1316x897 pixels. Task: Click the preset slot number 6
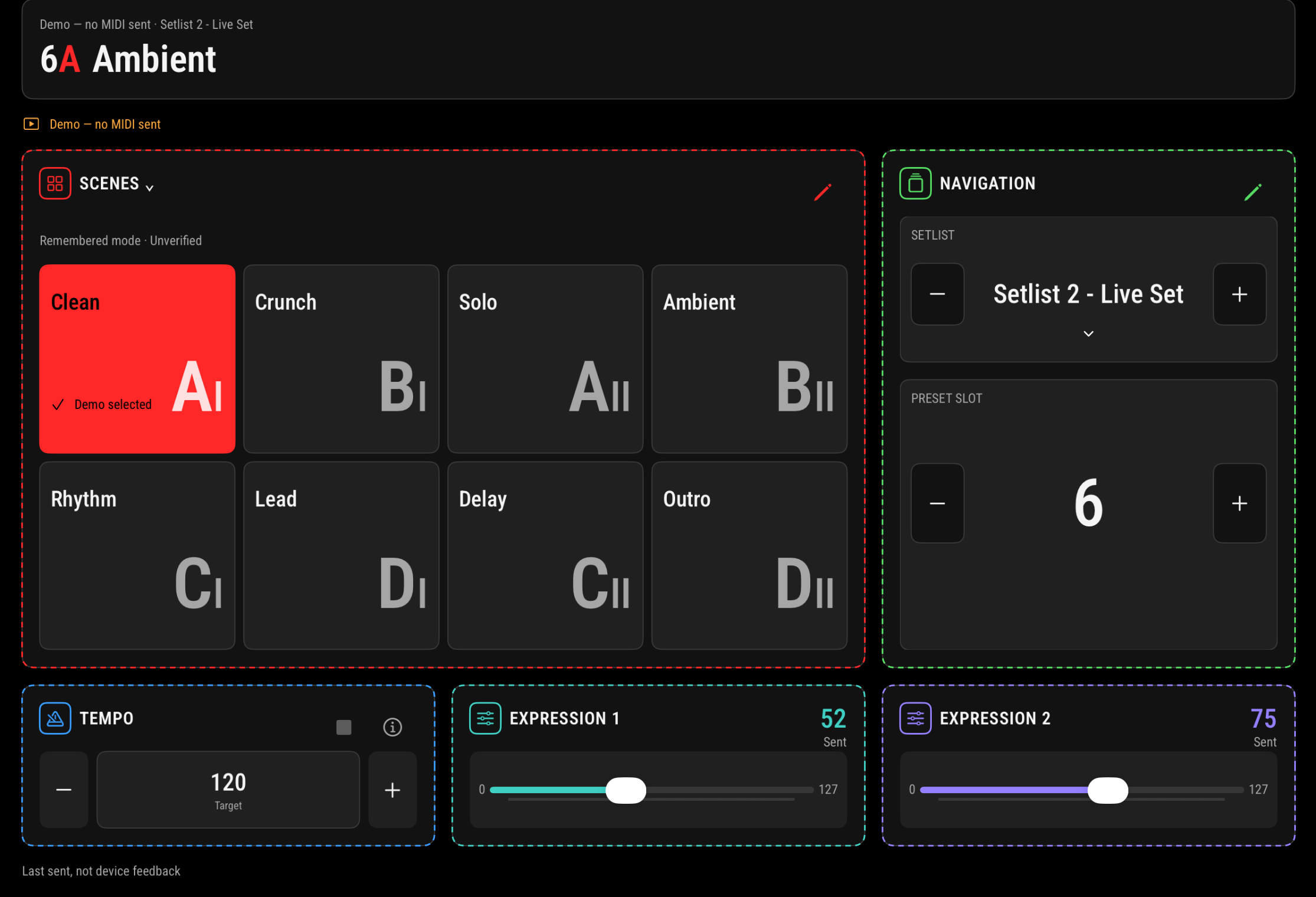[x=1088, y=503]
